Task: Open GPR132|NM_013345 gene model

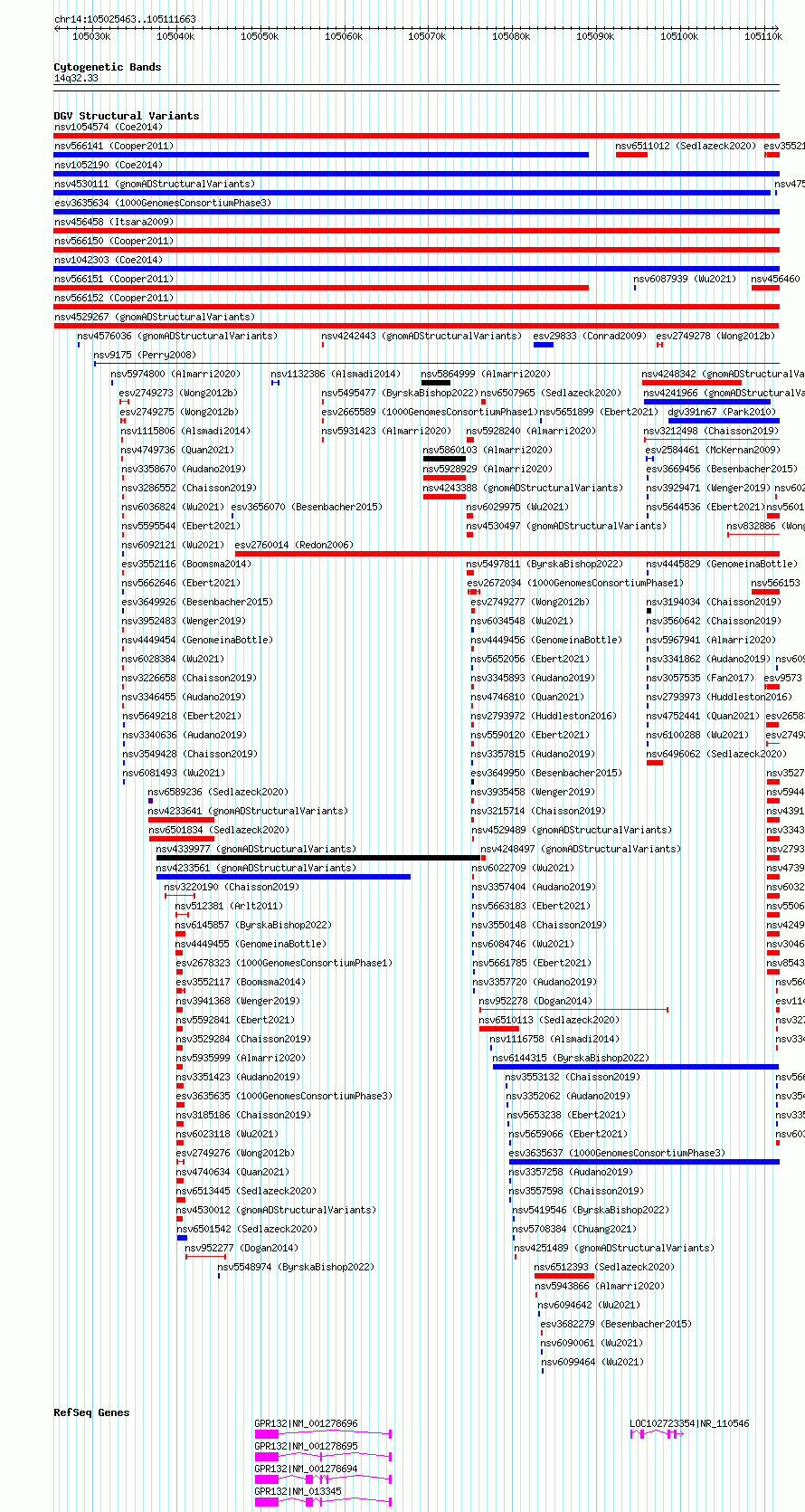Action: [323, 1502]
